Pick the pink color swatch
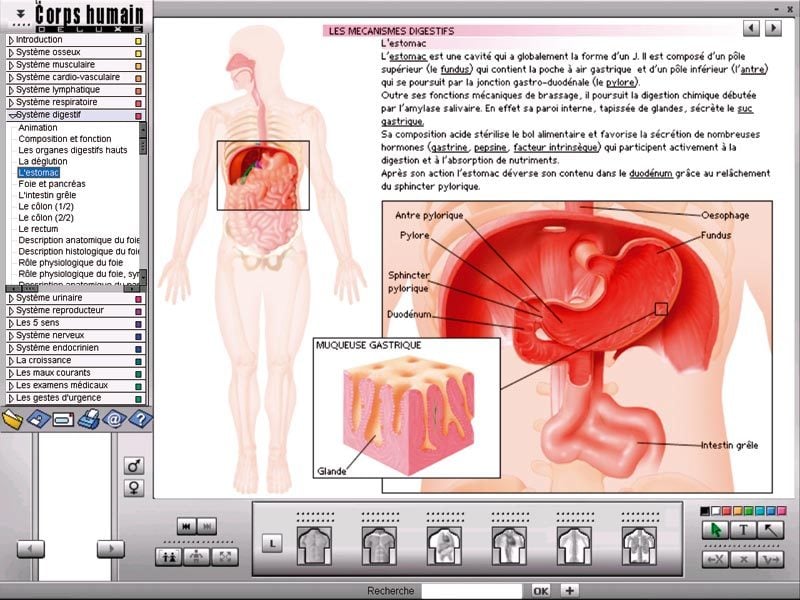 click(780, 512)
